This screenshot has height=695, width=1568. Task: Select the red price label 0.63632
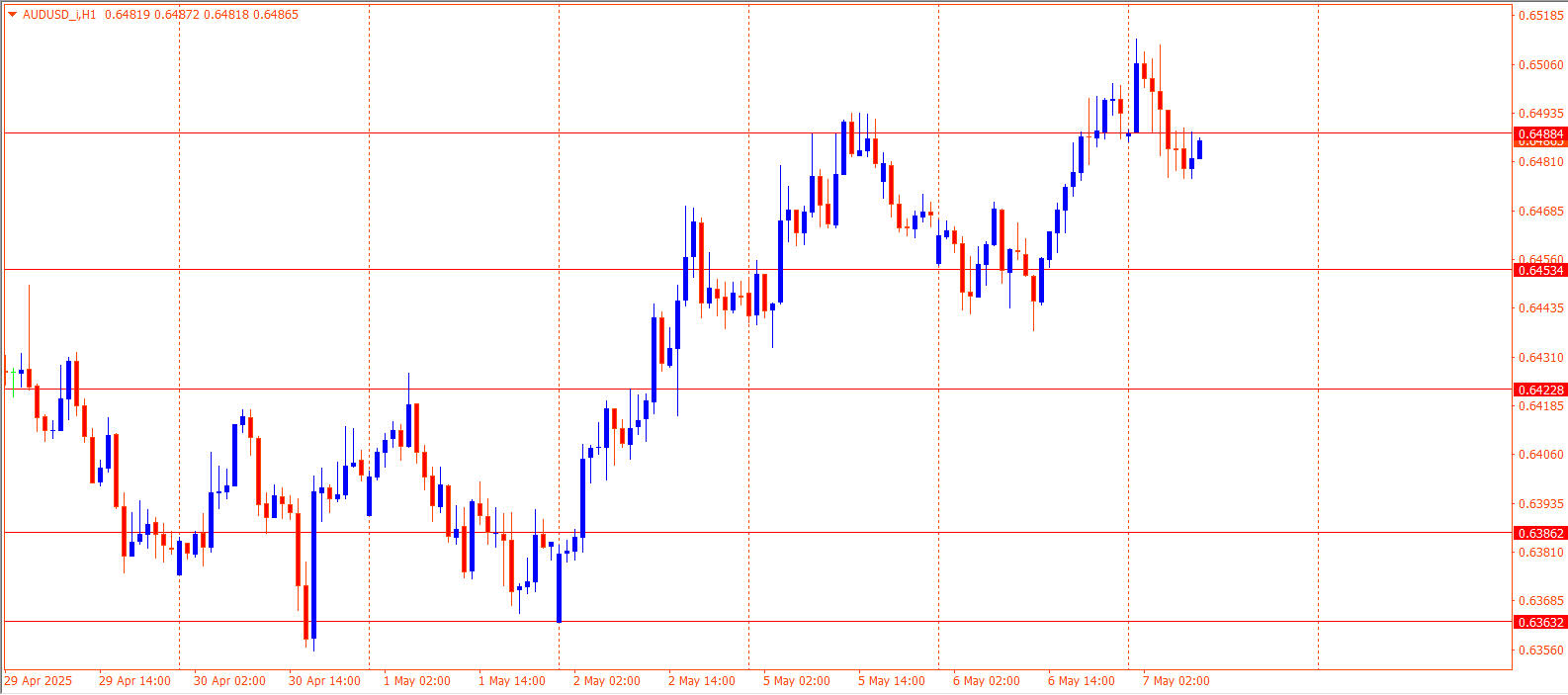(1540, 622)
